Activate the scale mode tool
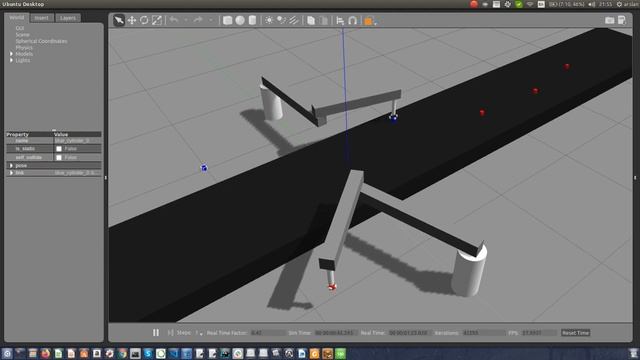 (x=157, y=20)
